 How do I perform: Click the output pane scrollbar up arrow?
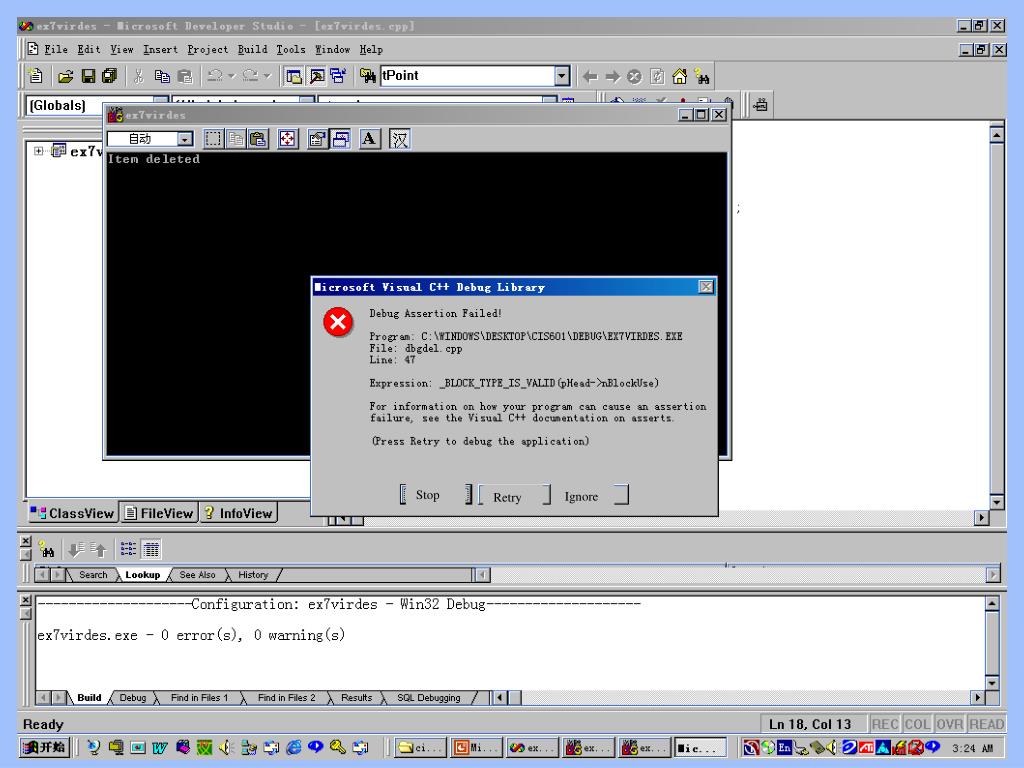pyautogui.click(x=992, y=603)
